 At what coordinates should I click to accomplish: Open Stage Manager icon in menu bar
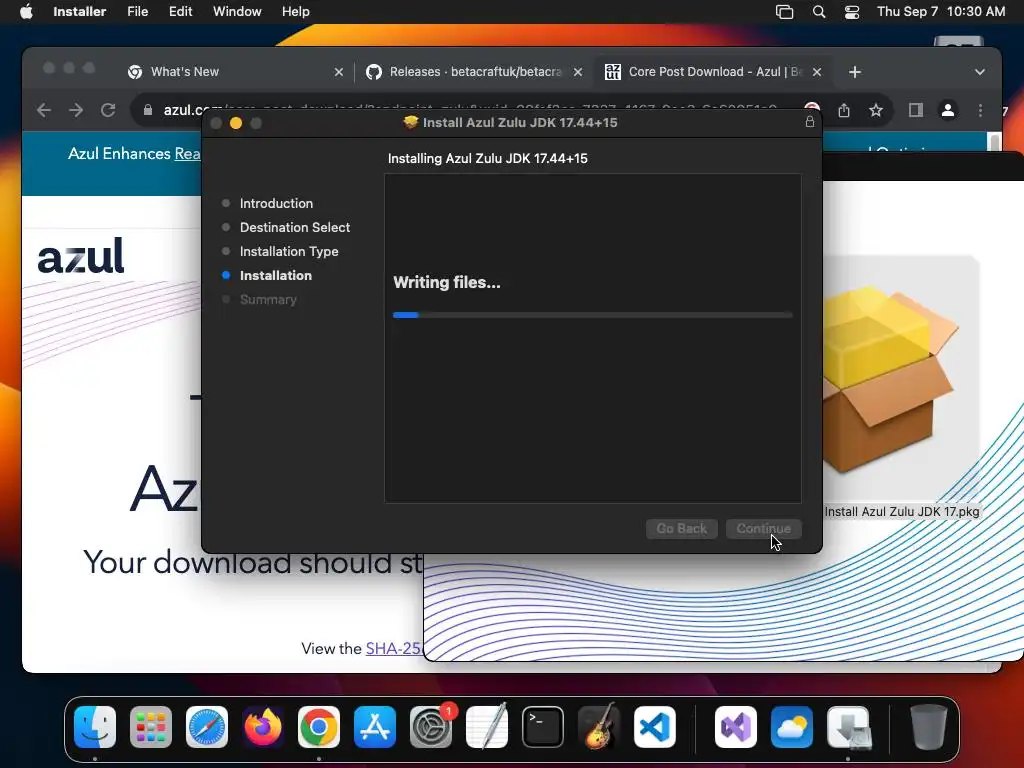click(x=784, y=12)
